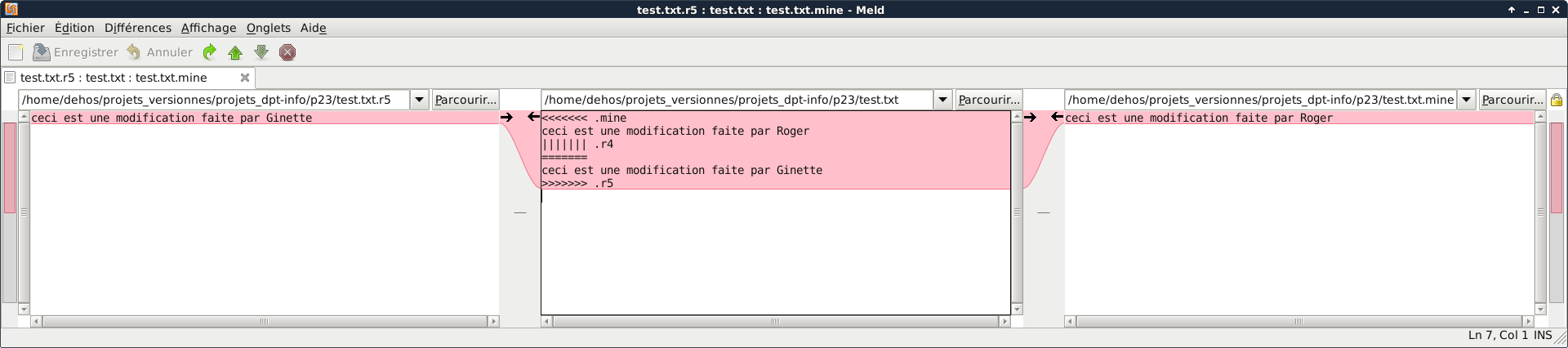Click Annuler in the toolbar
This screenshot has width=1568, height=348.
click(x=159, y=52)
